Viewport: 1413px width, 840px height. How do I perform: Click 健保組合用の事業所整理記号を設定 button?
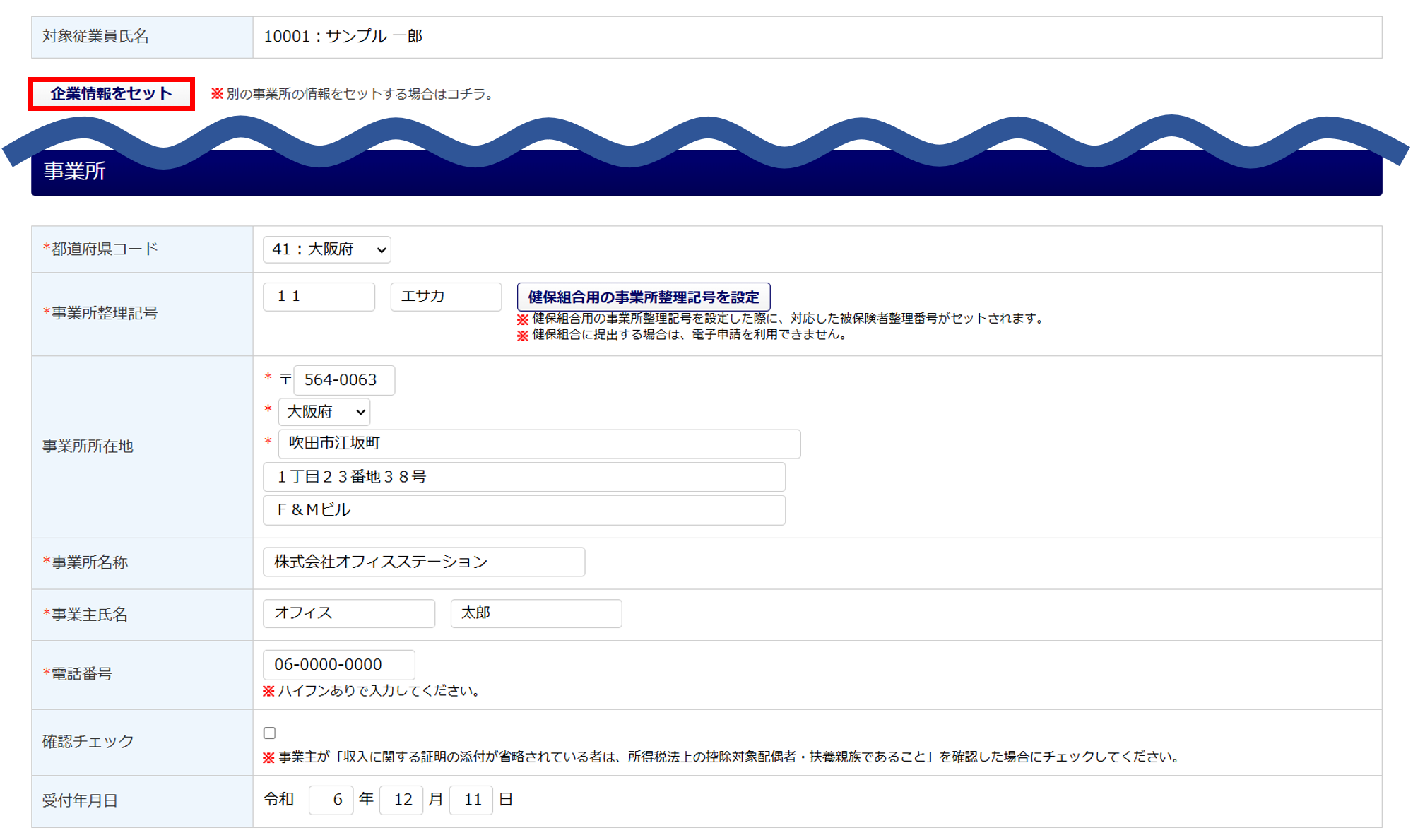click(643, 297)
